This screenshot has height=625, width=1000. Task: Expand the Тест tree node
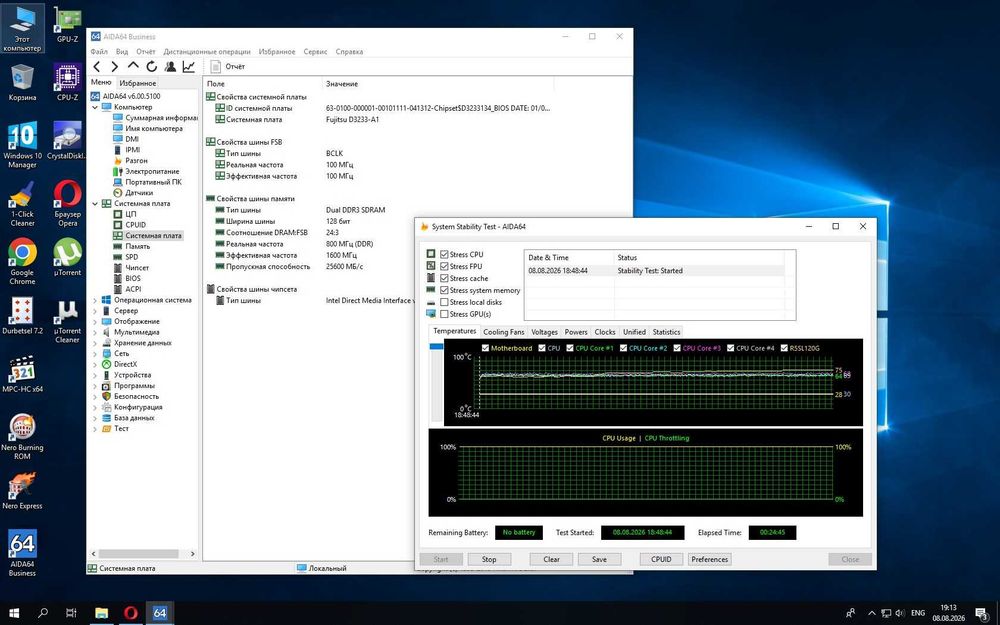click(95, 429)
